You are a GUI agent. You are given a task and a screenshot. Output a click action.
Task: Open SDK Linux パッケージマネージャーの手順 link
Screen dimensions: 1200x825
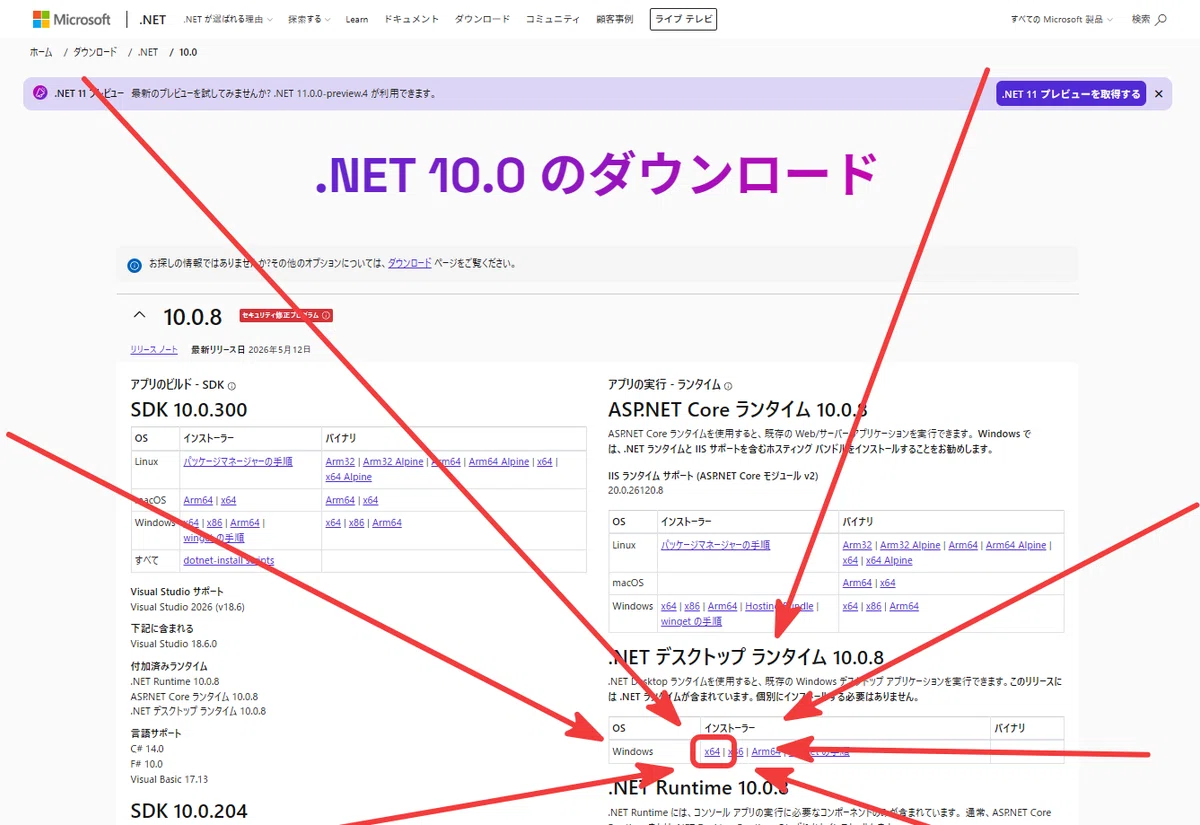pos(238,462)
